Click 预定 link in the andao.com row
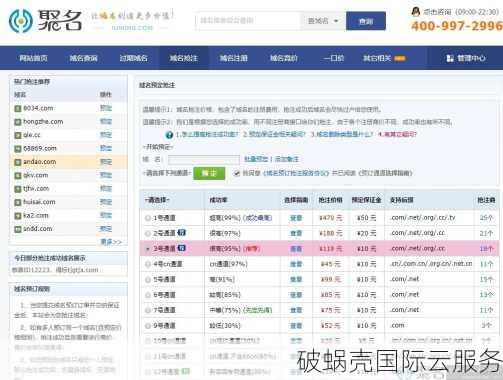 (106, 162)
